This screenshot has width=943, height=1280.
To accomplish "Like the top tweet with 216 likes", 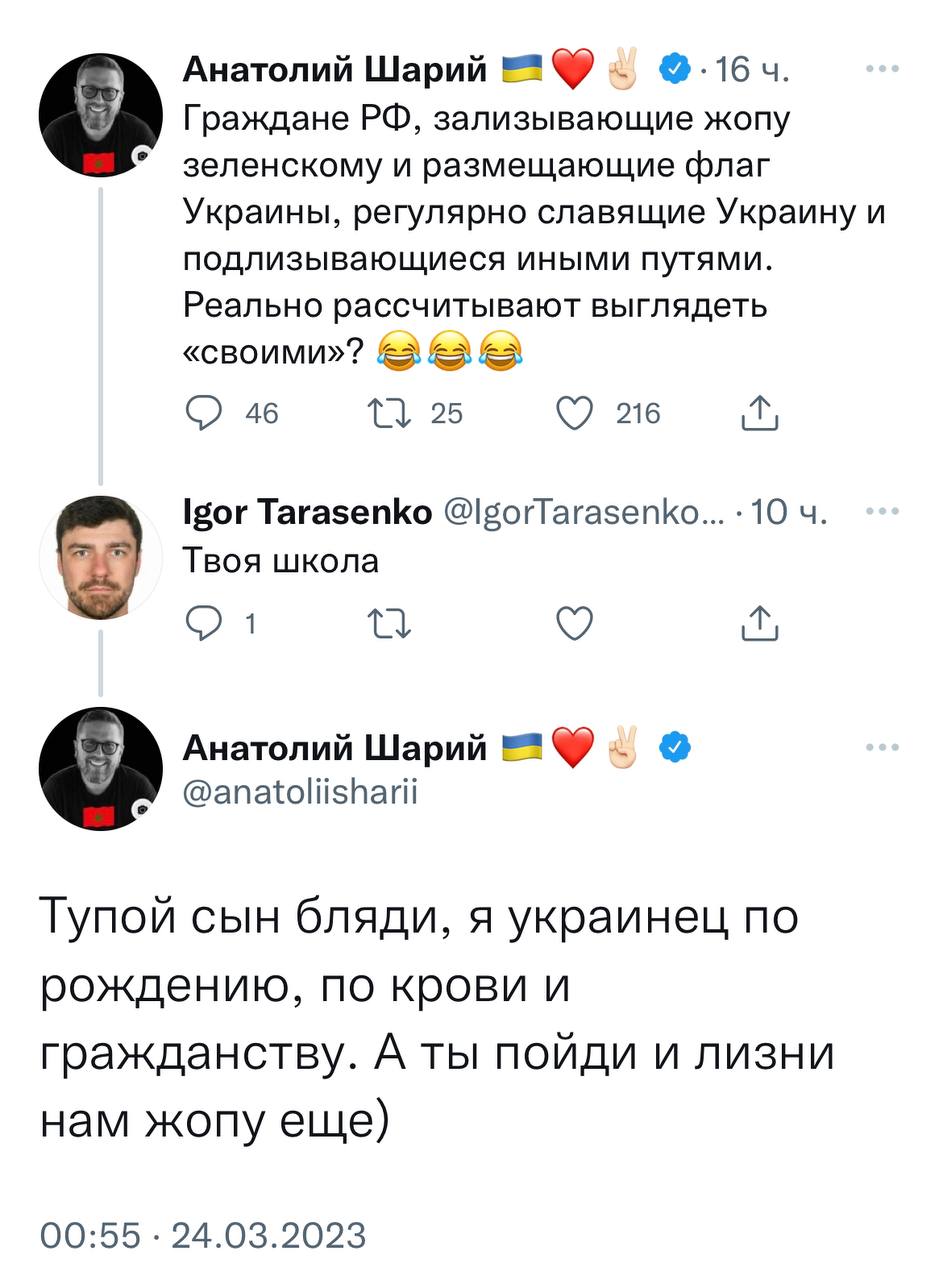I will pos(574,413).
